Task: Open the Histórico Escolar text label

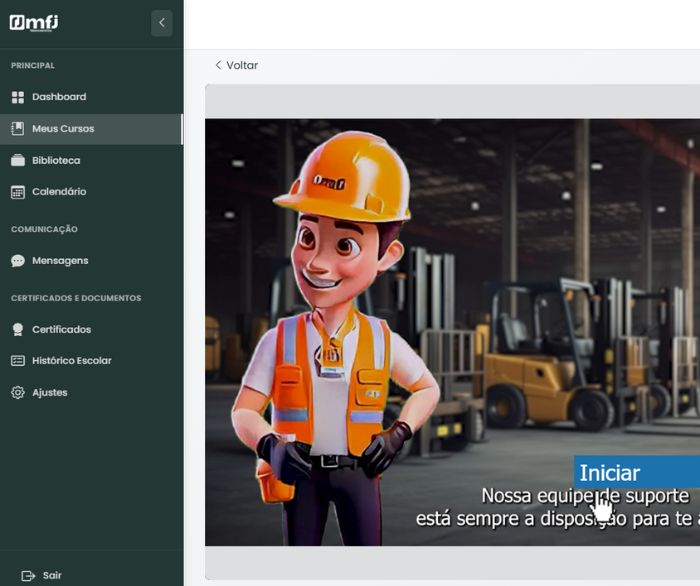Action: [x=72, y=361]
